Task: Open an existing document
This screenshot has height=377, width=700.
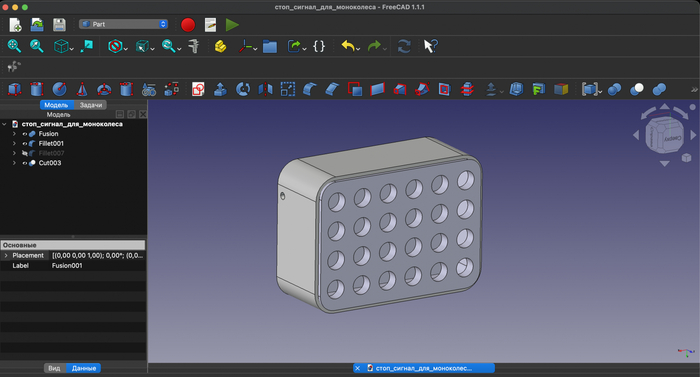Action: pos(37,25)
